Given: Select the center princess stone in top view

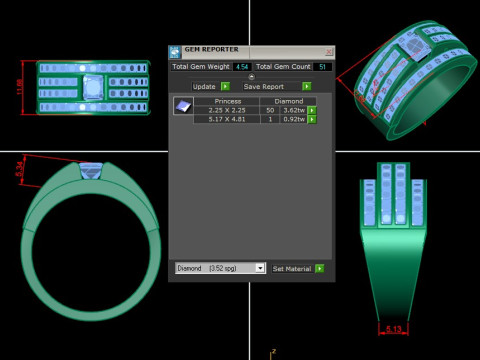Looking at the screenshot, I should [93, 87].
